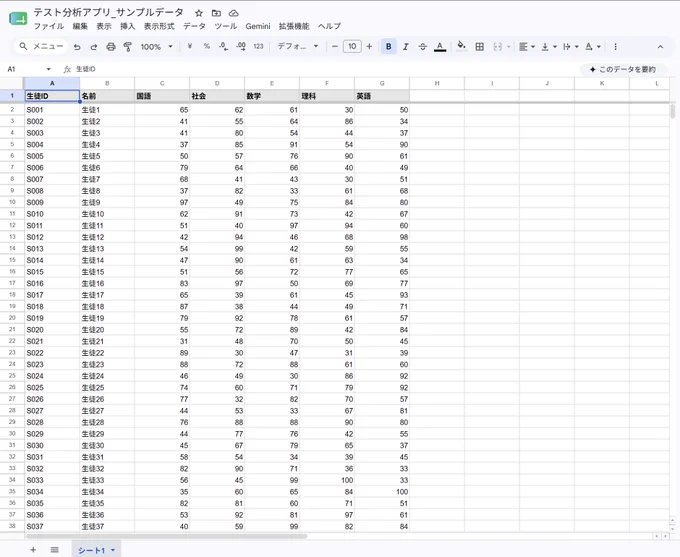Image resolution: width=680 pixels, height=557 pixels.
Task: Open the more options three-dot menu
Action: point(615,46)
